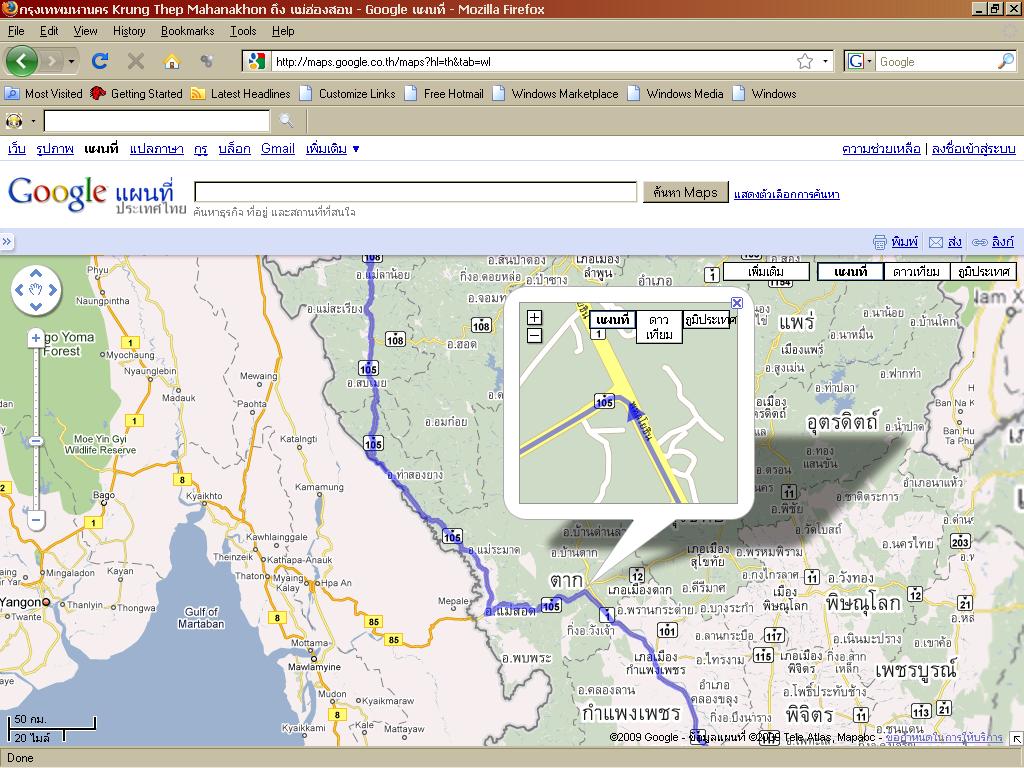
Task: Close the map info popup window
Action: point(737,302)
